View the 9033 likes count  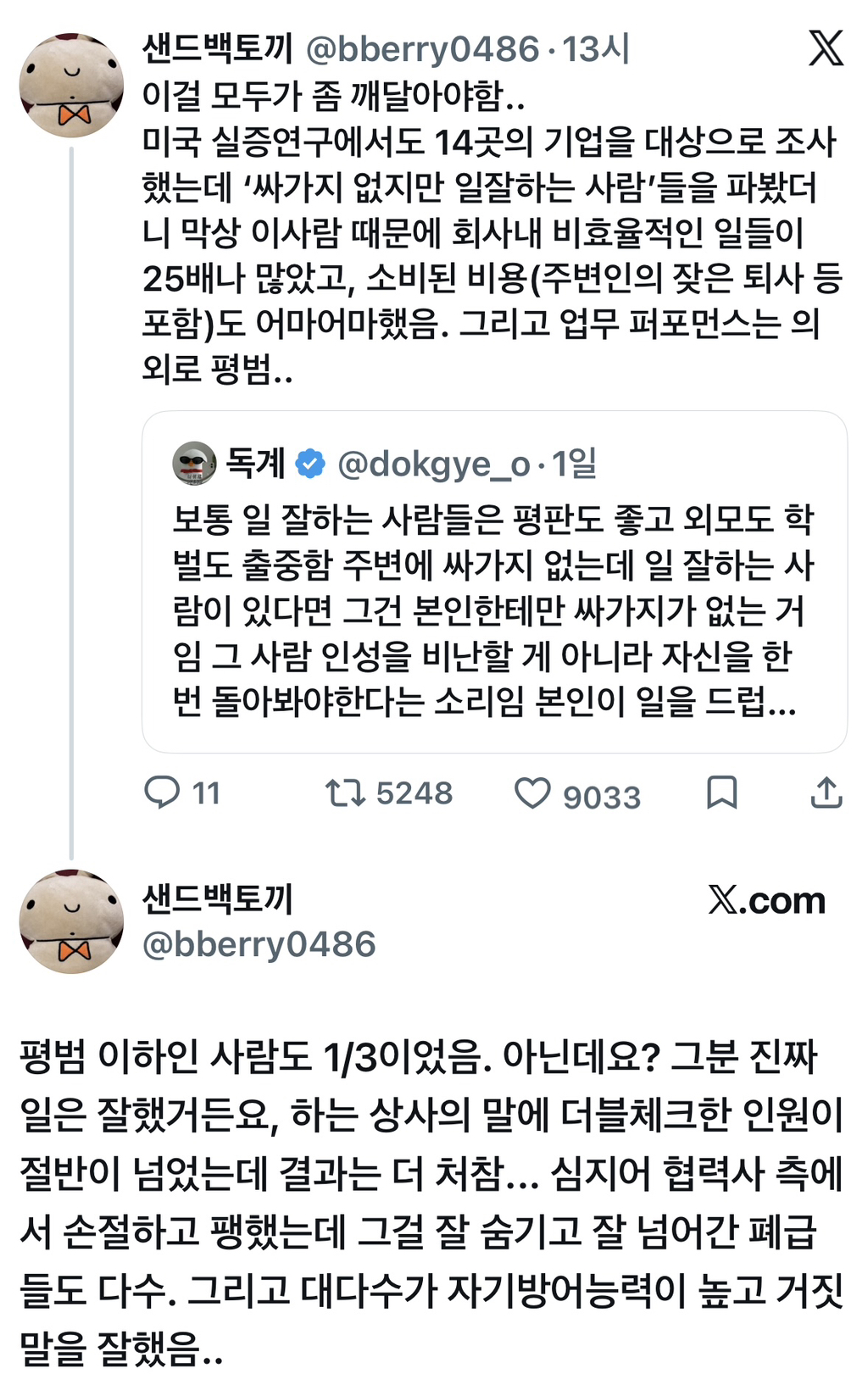click(x=602, y=797)
